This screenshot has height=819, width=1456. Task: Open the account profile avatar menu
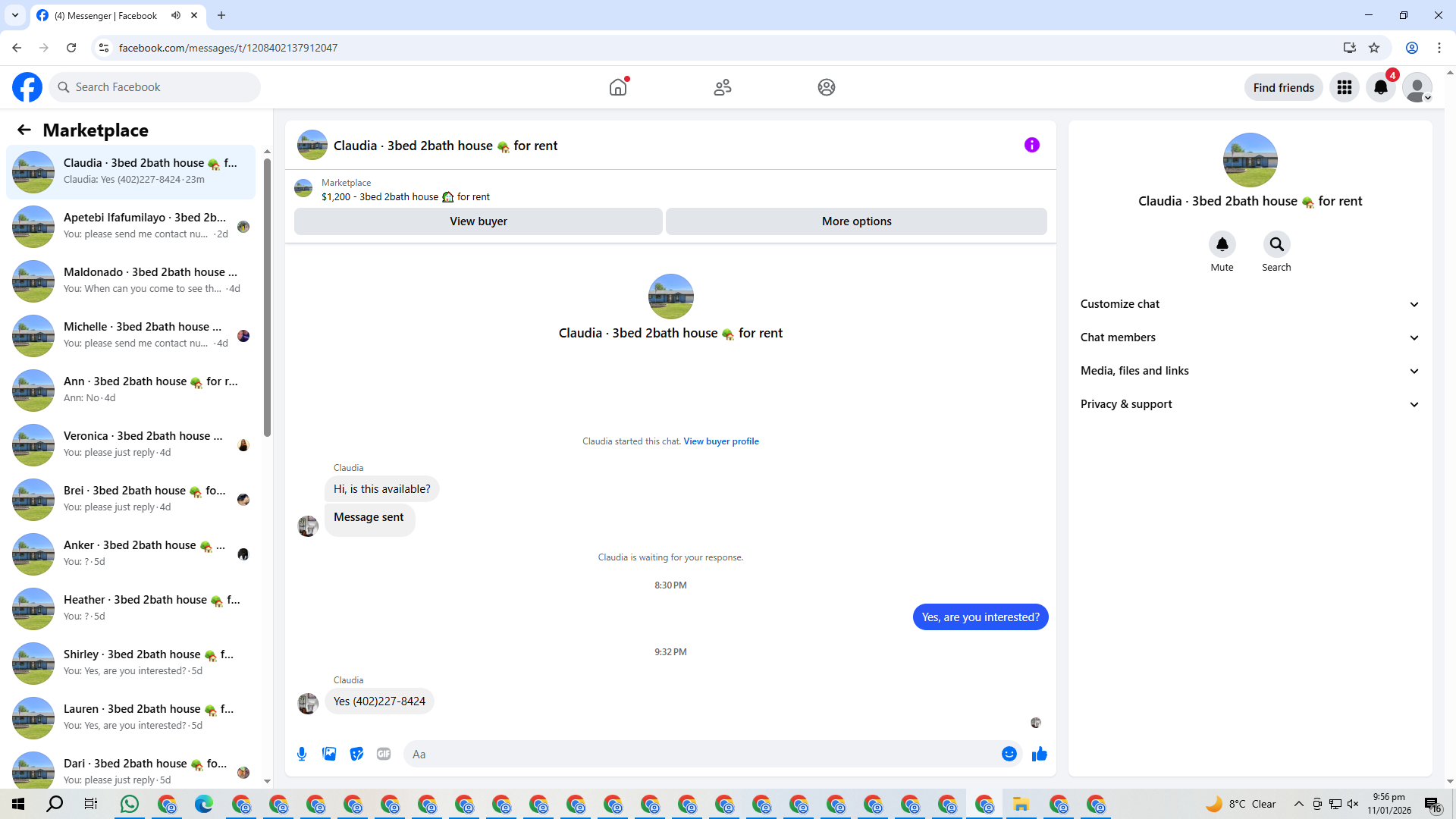point(1417,87)
